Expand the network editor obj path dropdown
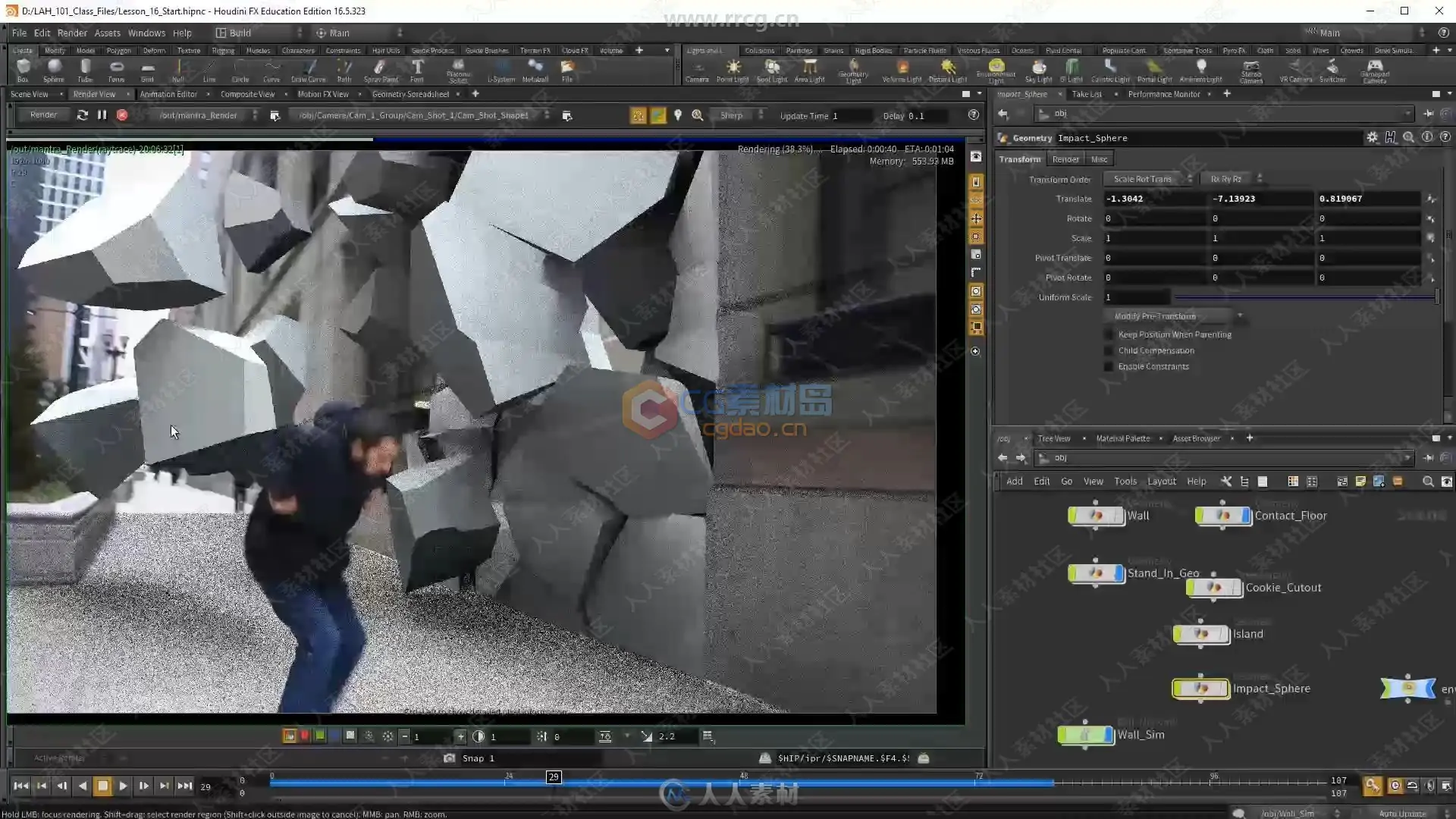Viewport: 1456px width, 819px height. (x=1407, y=458)
